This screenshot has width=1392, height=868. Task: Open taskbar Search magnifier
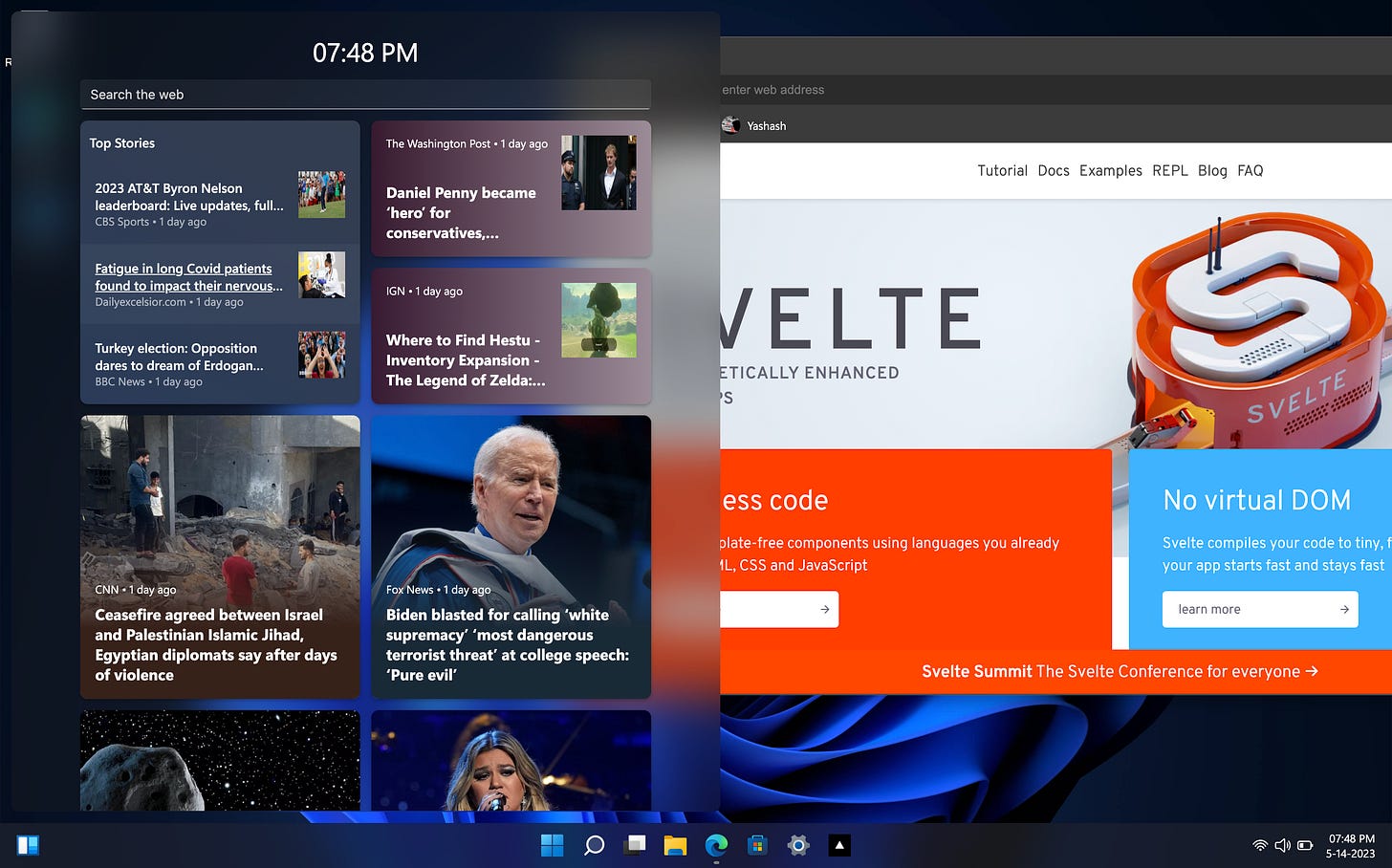click(594, 845)
